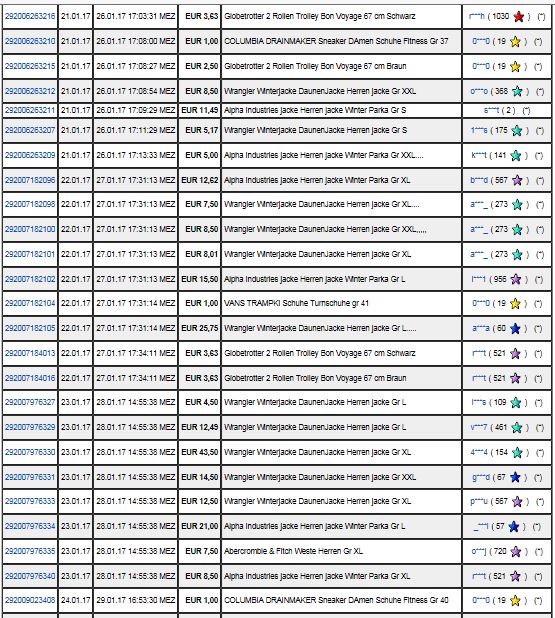Select price cell 'EUR 14,50'
Viewport: 555px width, 618px height.
[x=199, y=477]
